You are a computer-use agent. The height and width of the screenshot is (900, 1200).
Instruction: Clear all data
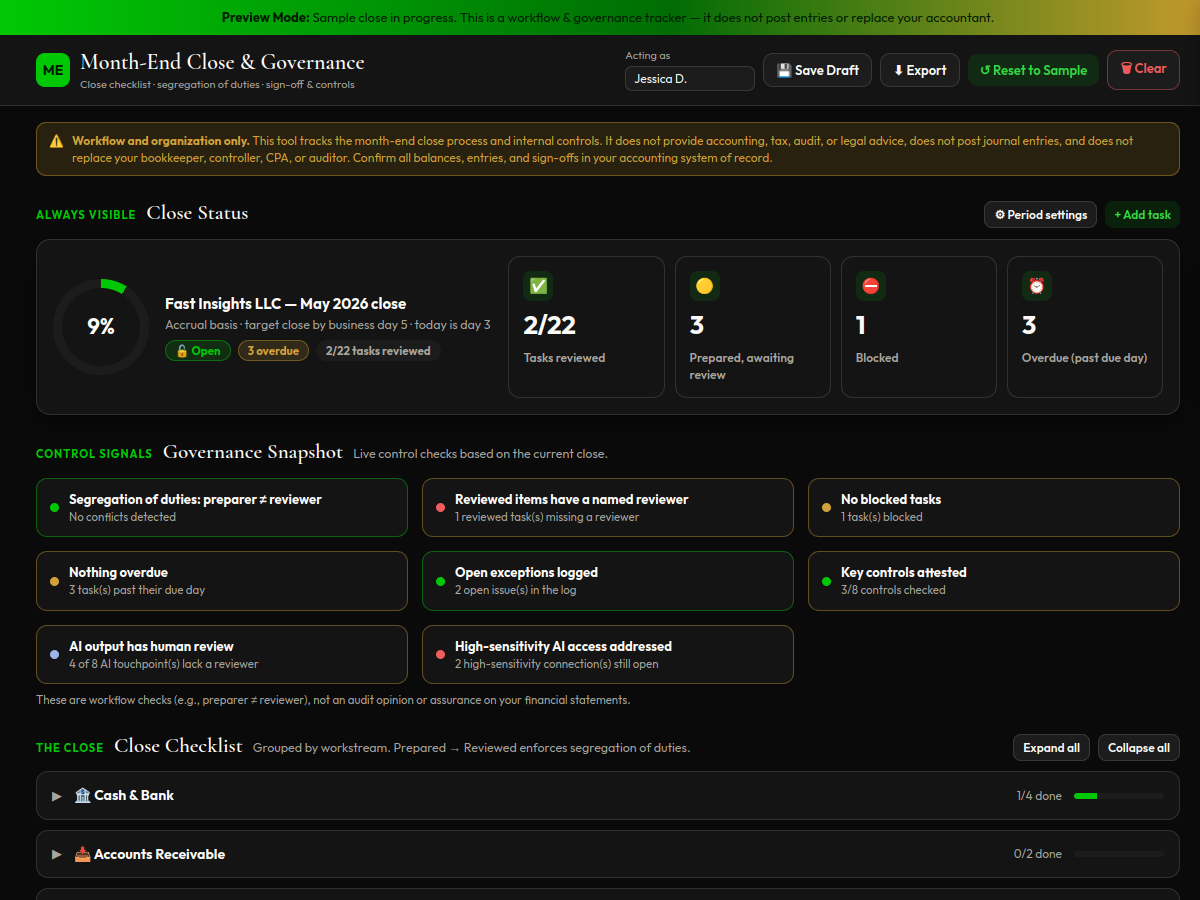[1143, 69]
